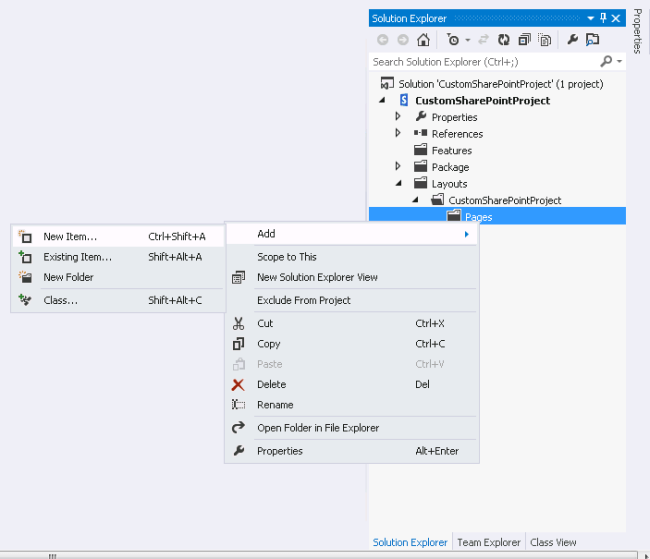
Task: Click the Collapse All icon
Action: tap(524, 40)
